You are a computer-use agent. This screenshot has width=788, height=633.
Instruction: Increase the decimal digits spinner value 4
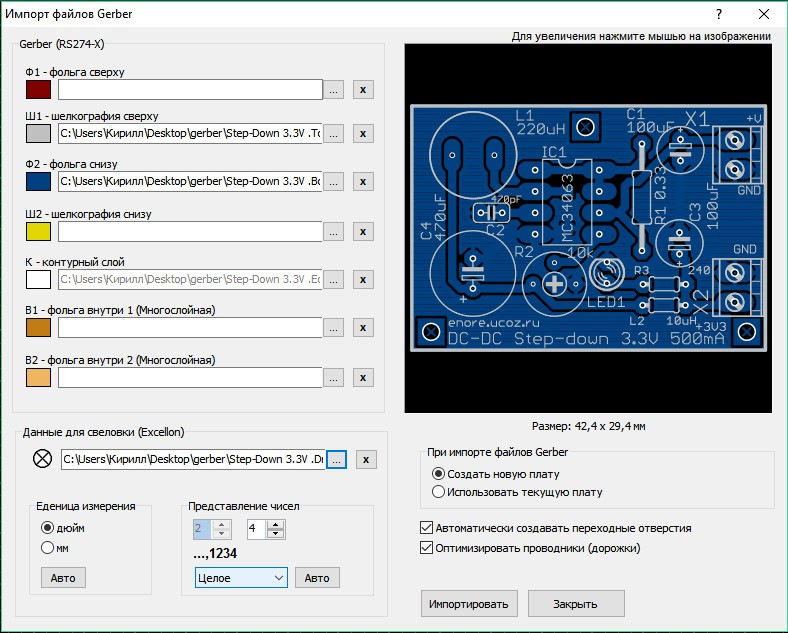point(277,523)
